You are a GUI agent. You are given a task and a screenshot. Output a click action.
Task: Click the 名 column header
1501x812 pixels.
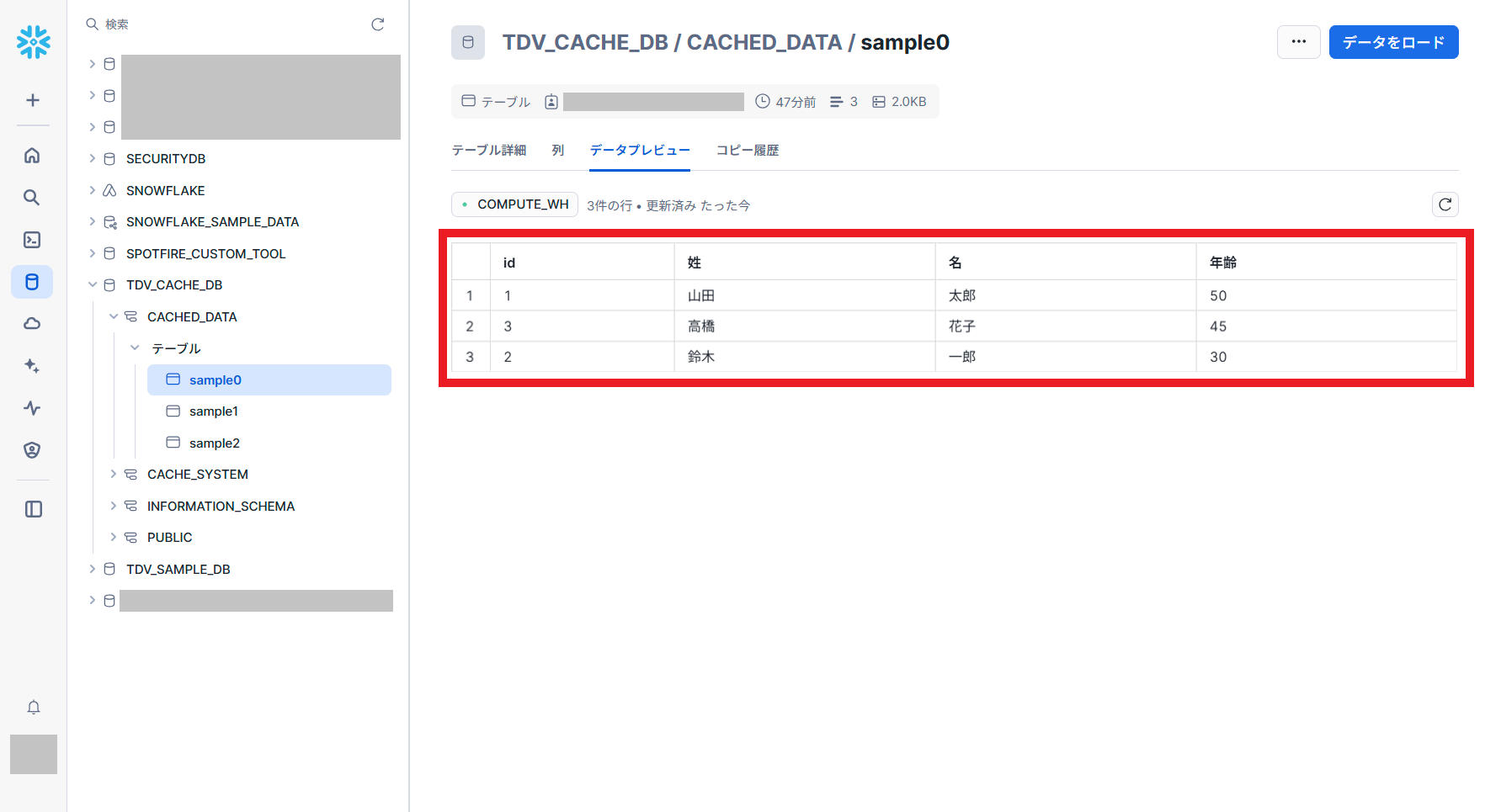pyautogui.click(x=1066, y=263)
